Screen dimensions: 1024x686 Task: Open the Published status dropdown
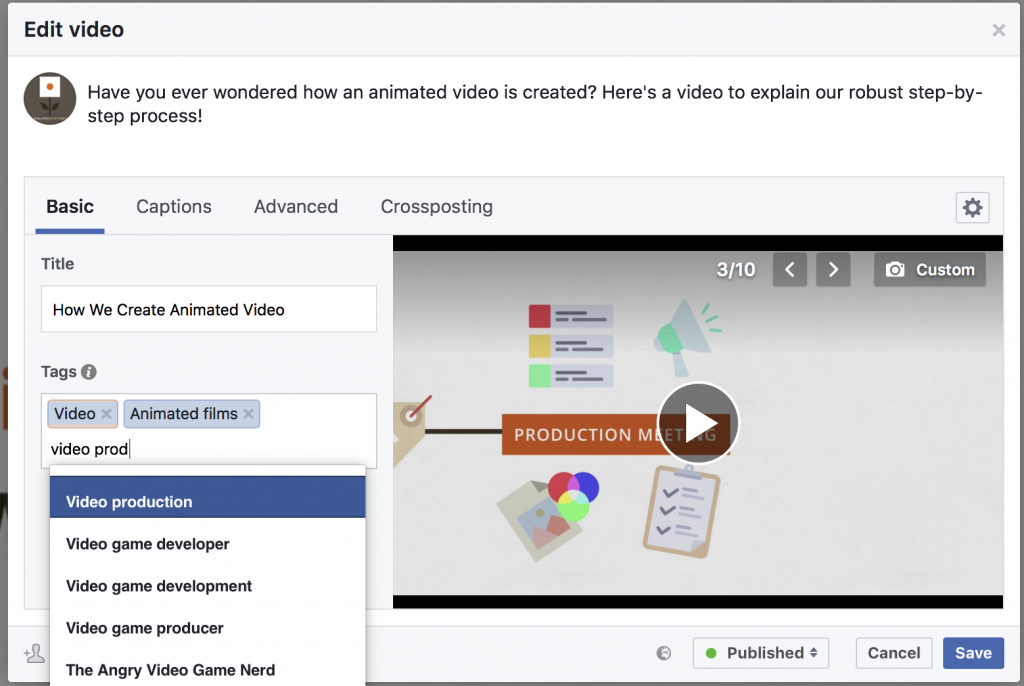pos(761,653)
